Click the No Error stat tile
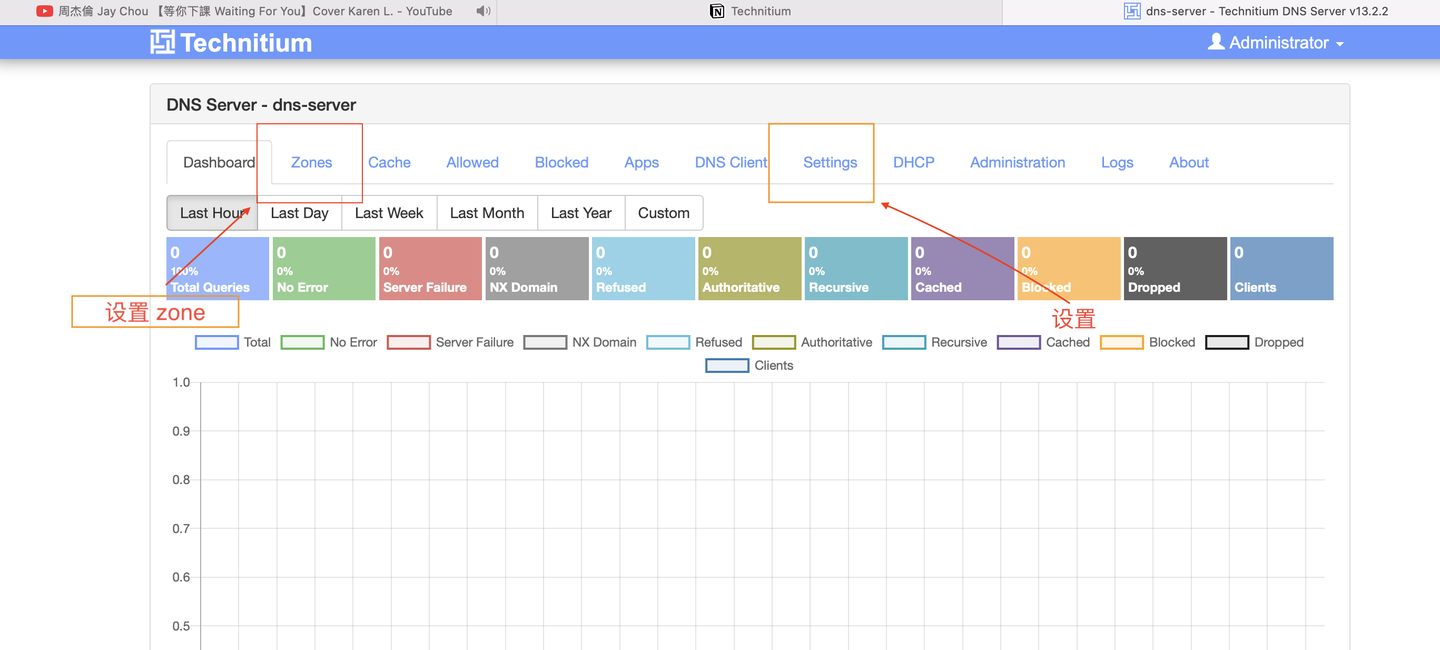This screenshot has width=1440, height=650. click(324, 268)
